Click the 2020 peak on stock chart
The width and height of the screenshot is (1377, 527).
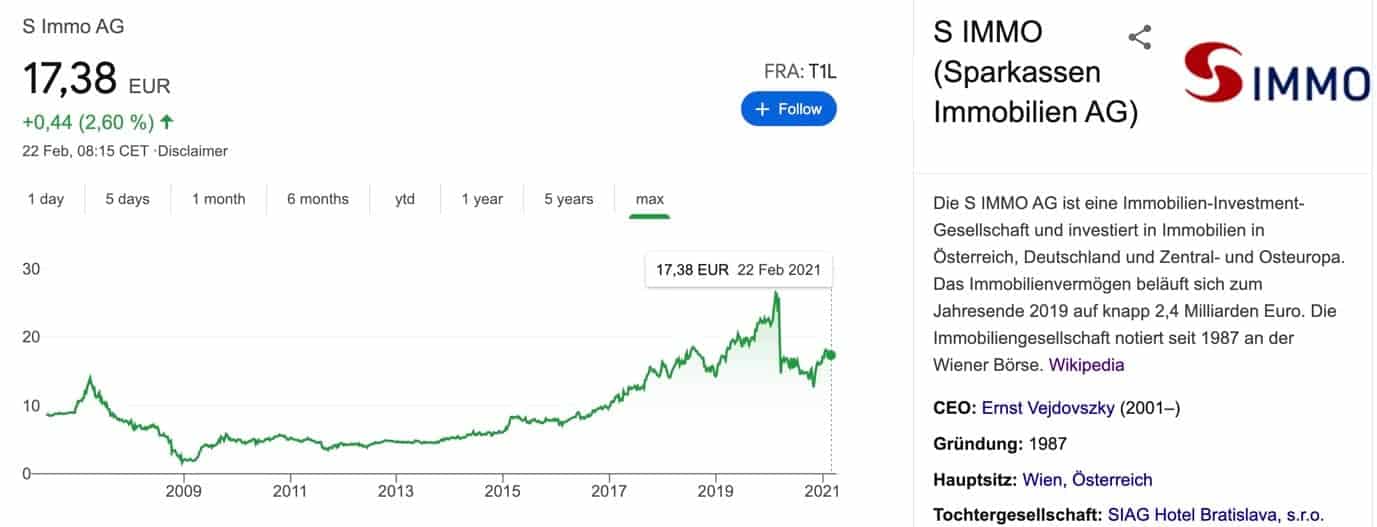(776, 294)
